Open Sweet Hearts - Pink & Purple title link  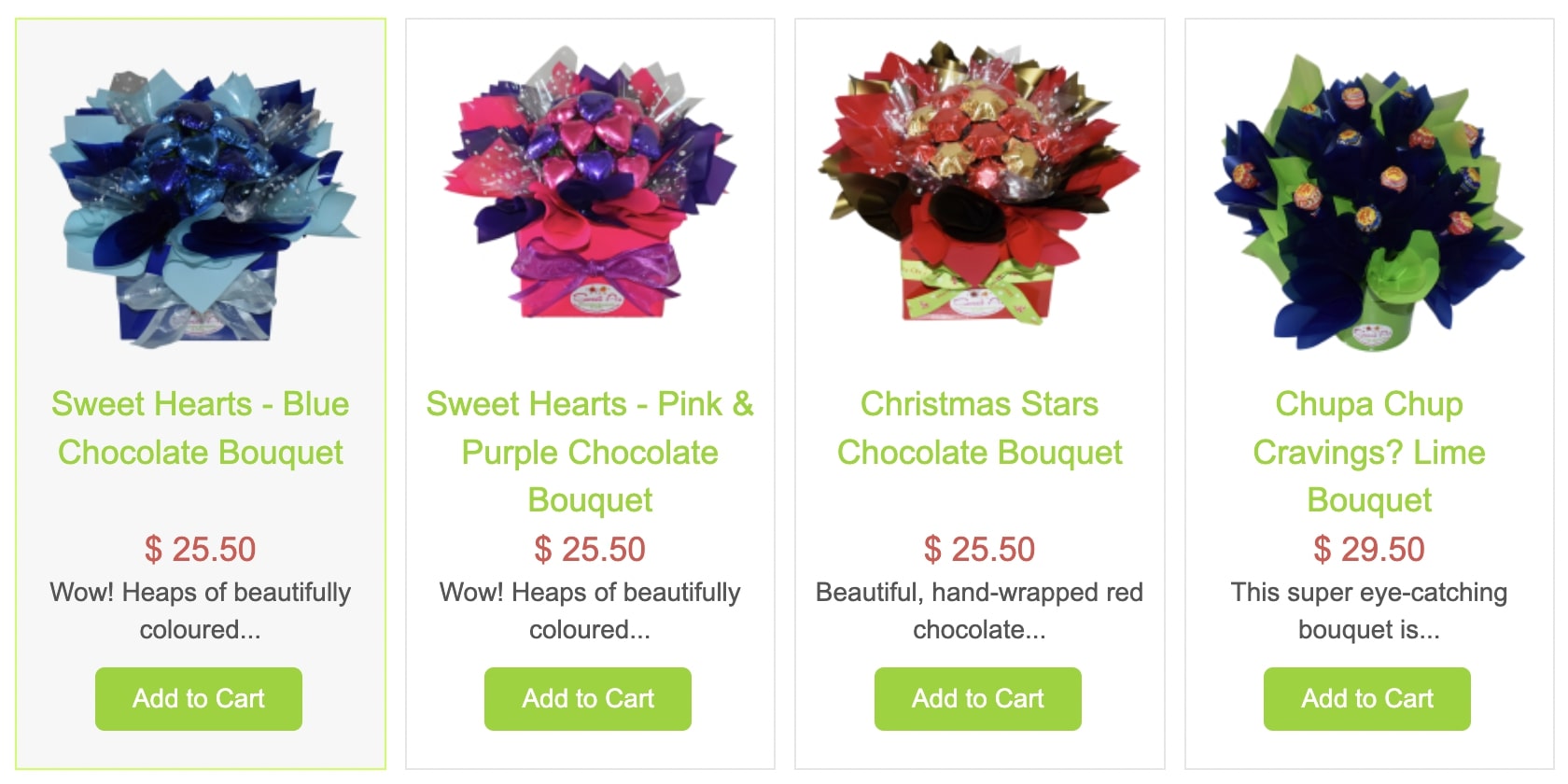590,452
